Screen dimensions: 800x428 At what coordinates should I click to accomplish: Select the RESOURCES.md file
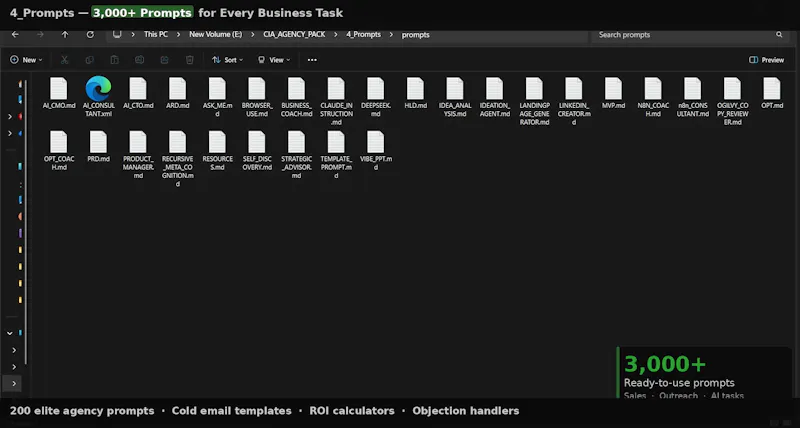click(217, 151)
